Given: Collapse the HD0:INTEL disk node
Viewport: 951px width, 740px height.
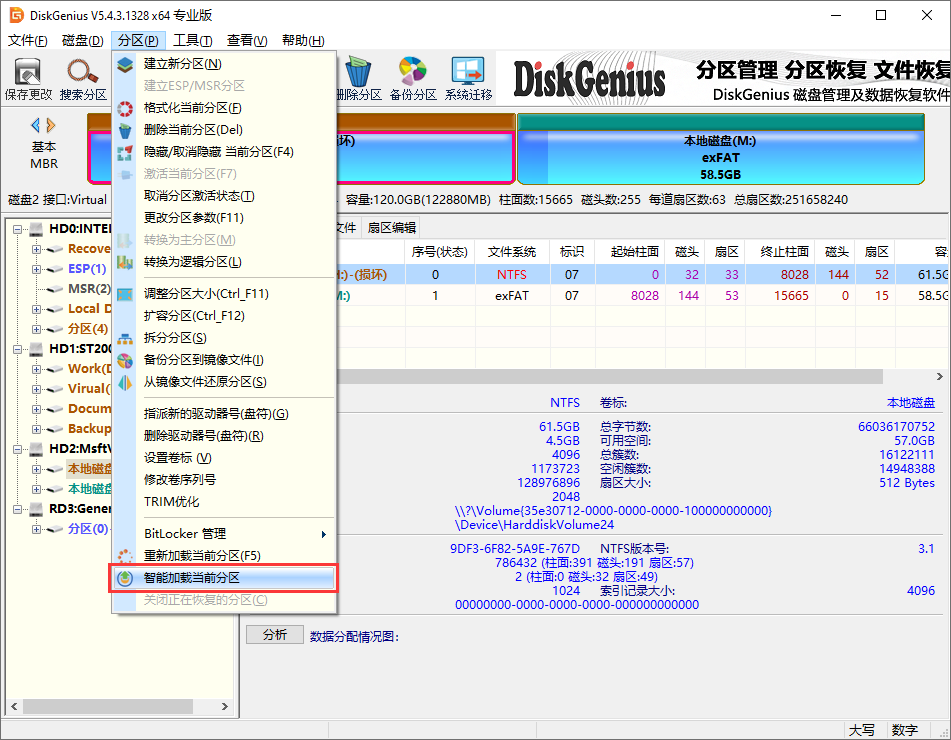Looking at the screenshot, I should point(18,229).
